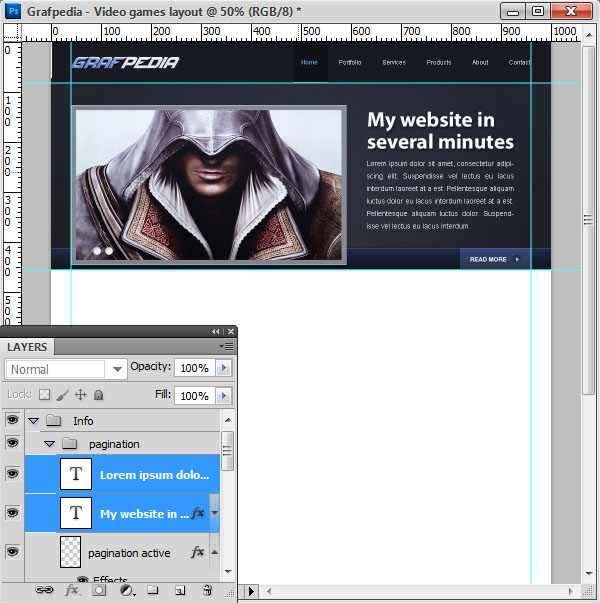
Task: Click the Link layers icon
Action: (44, 590)
